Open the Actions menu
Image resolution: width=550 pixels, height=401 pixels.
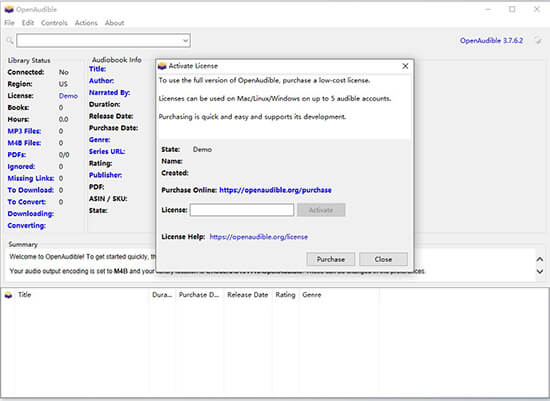click(86, 23)
